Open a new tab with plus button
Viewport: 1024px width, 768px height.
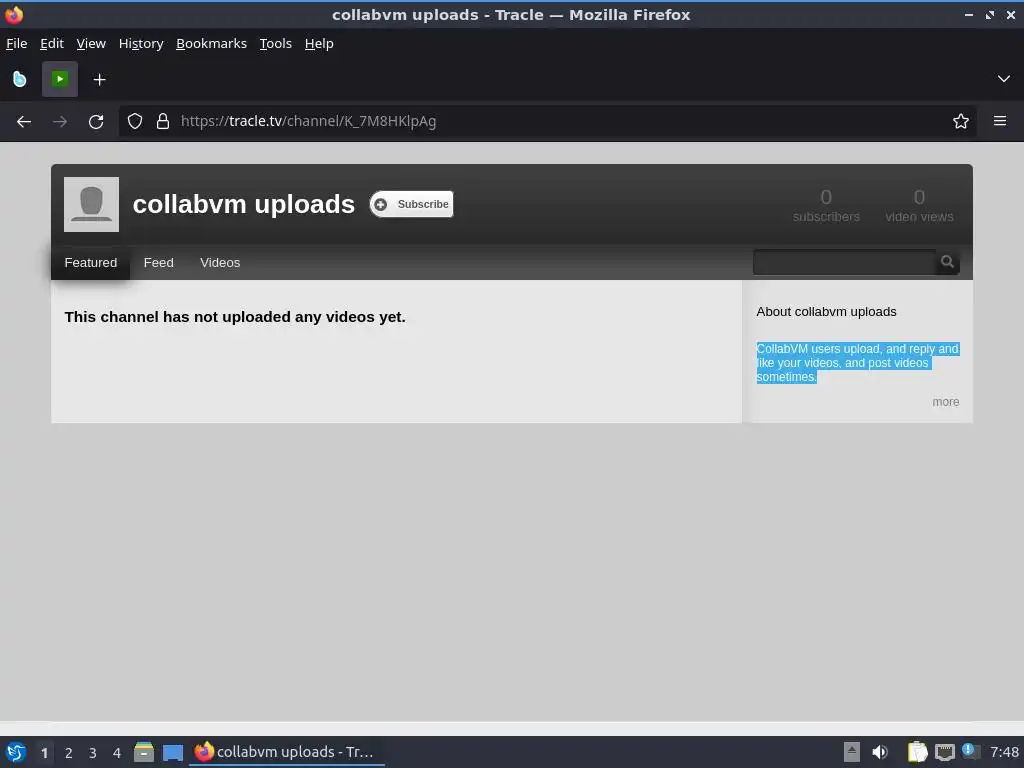(x=99, y=80)
